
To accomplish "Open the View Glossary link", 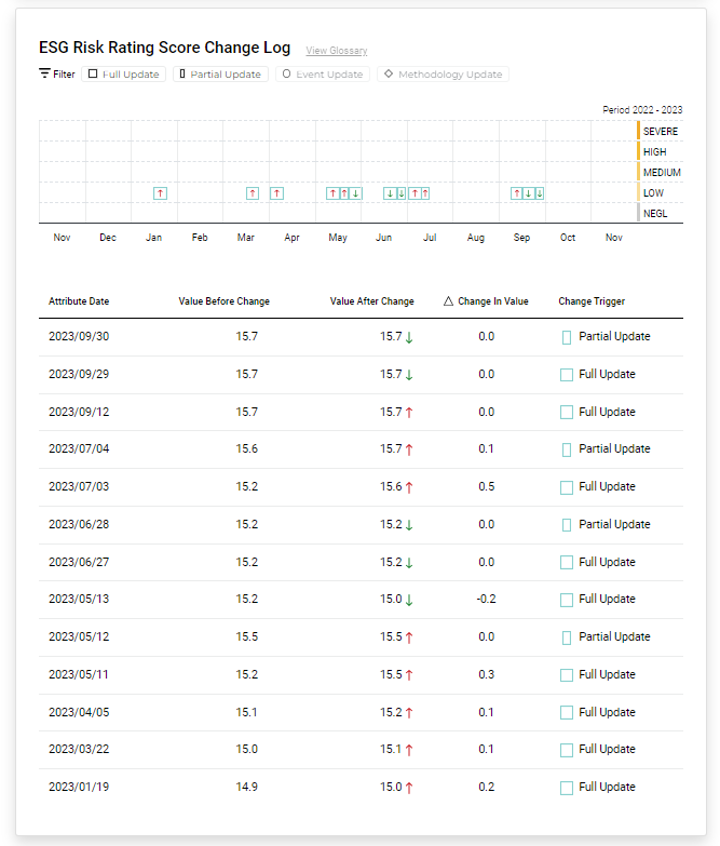I will (x=336, y=51).
